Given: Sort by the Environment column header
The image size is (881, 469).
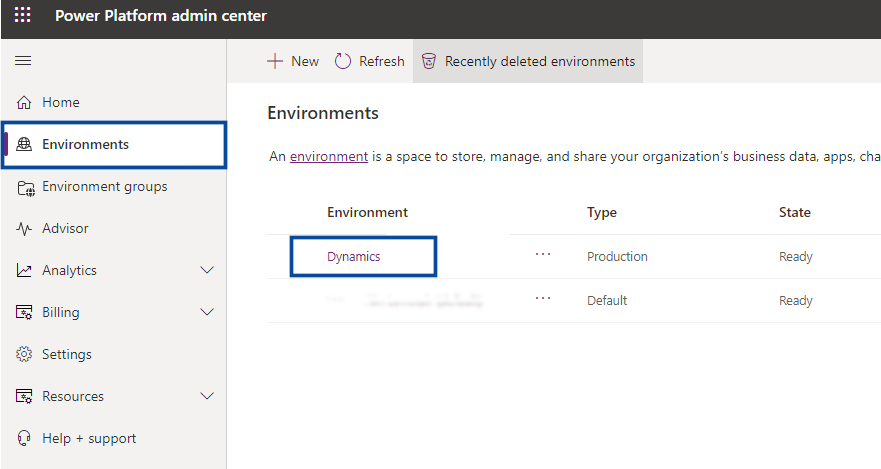Looking at the screenshot, I should 367,212.
